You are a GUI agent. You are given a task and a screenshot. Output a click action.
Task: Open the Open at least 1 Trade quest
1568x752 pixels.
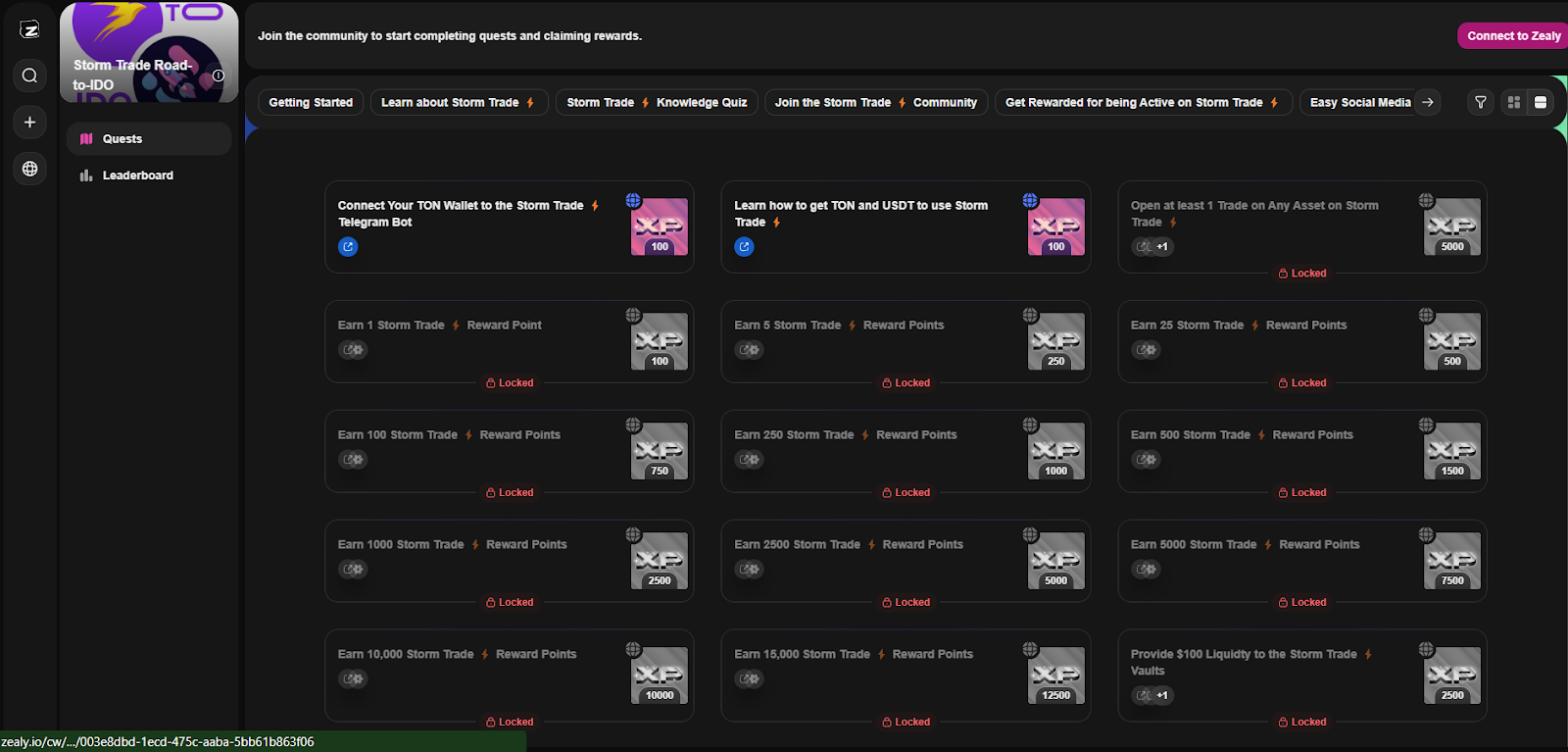pos(1254,214)
